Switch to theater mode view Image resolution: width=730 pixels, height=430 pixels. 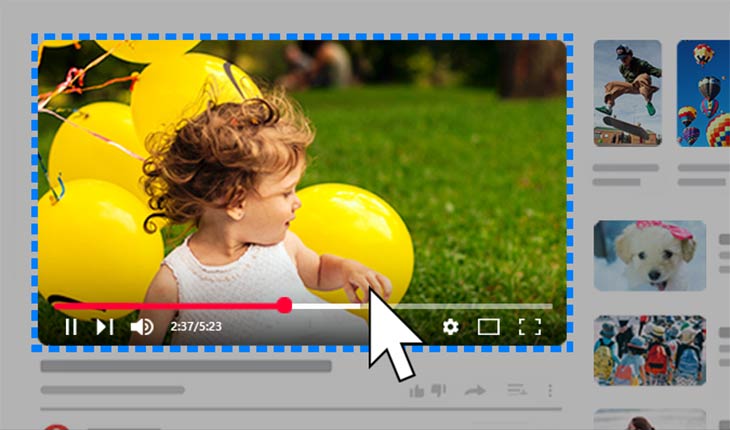click(x=488, y=326)
